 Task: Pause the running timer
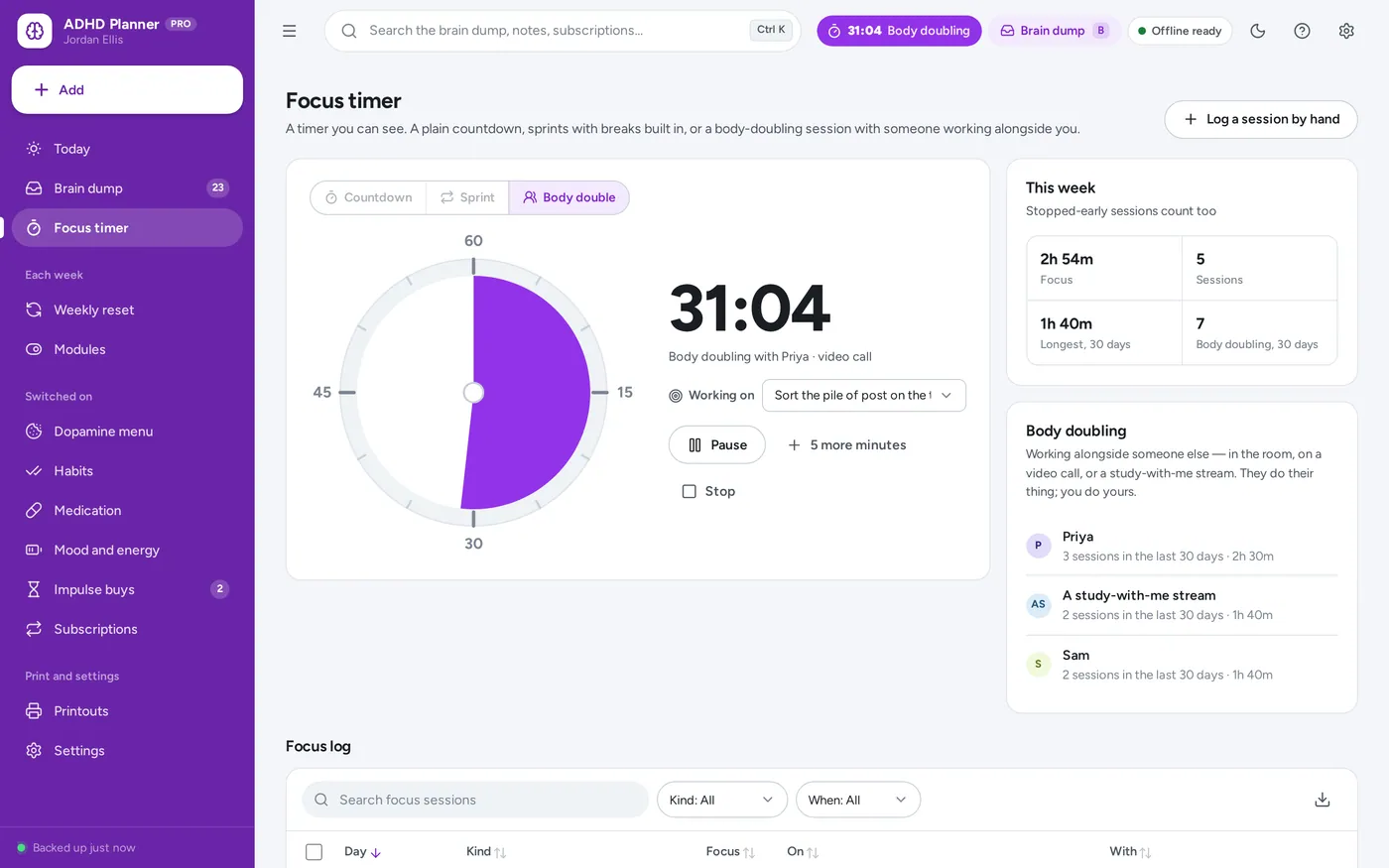click(x=717, y=445)
